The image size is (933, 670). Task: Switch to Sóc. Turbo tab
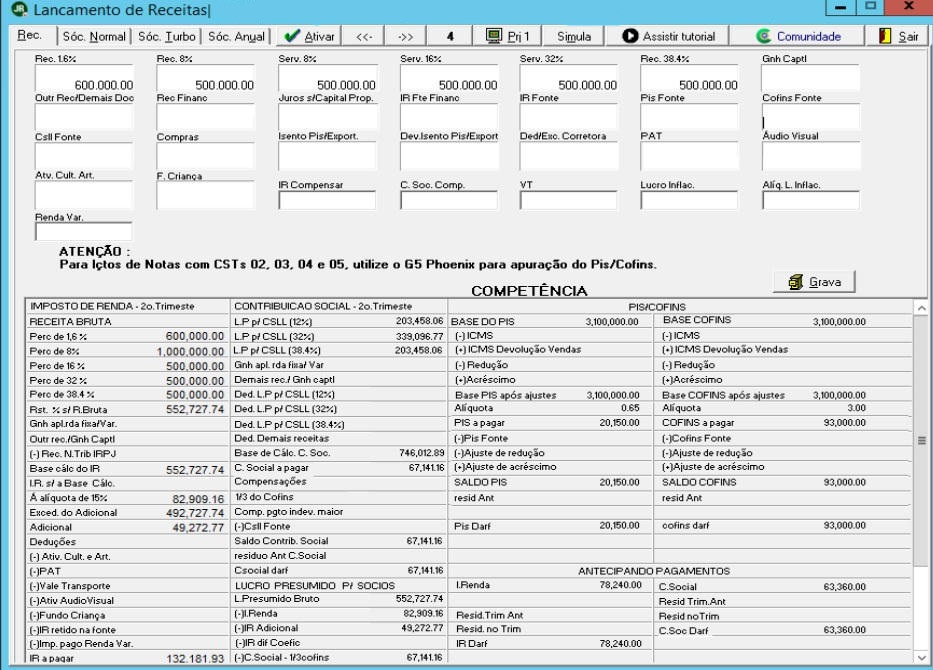click(x=167, y=36)
